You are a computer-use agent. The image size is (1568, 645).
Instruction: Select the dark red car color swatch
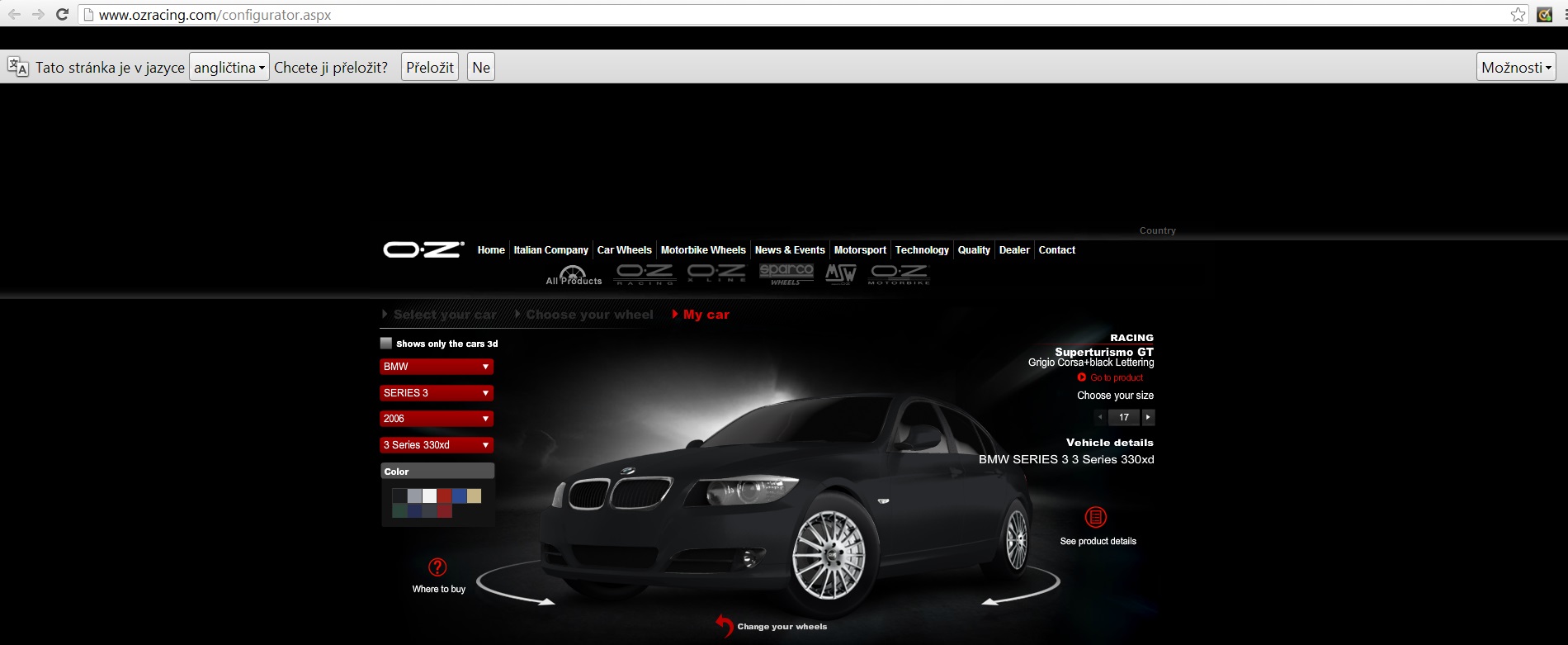tap(444, 510)
